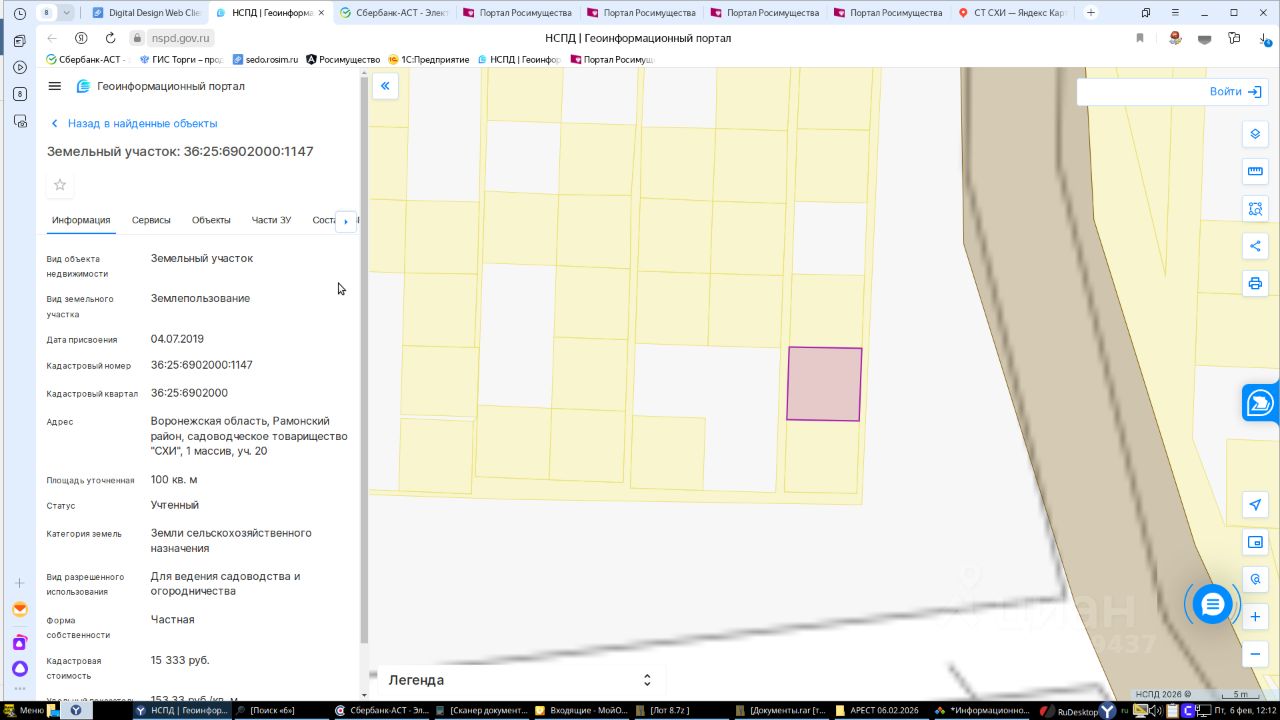Open the hamburger menu of Геоинформационный портал
The image size is (1280, 720).
pos(55,86)
